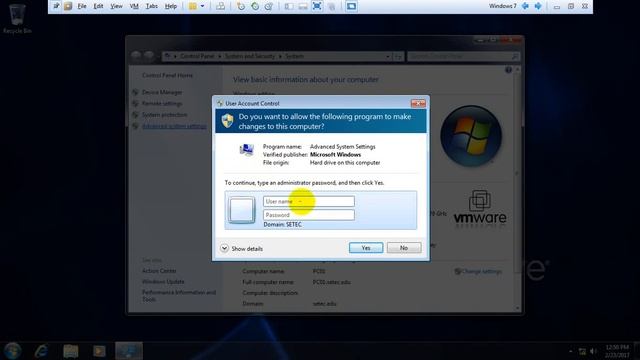
Task: Click the vertical scrollbar of the System window
Action: tap(518, 188)
